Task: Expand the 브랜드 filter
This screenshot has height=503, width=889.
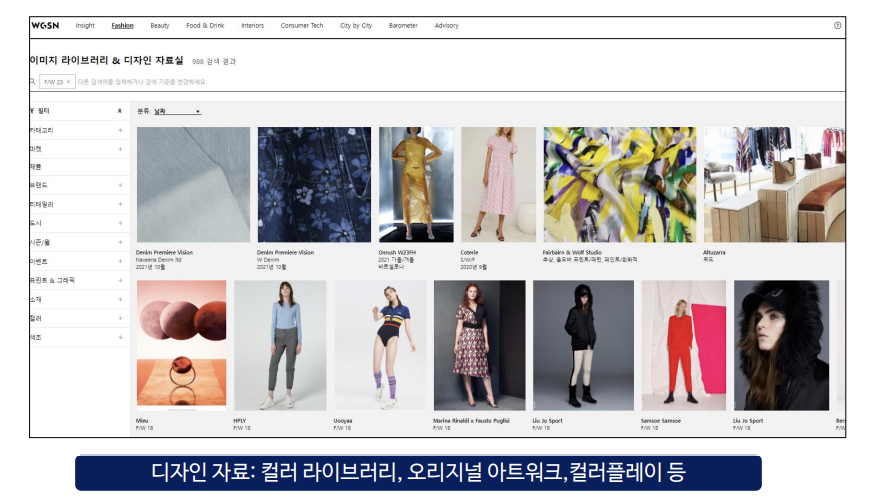Action: (x=120, y=185)
